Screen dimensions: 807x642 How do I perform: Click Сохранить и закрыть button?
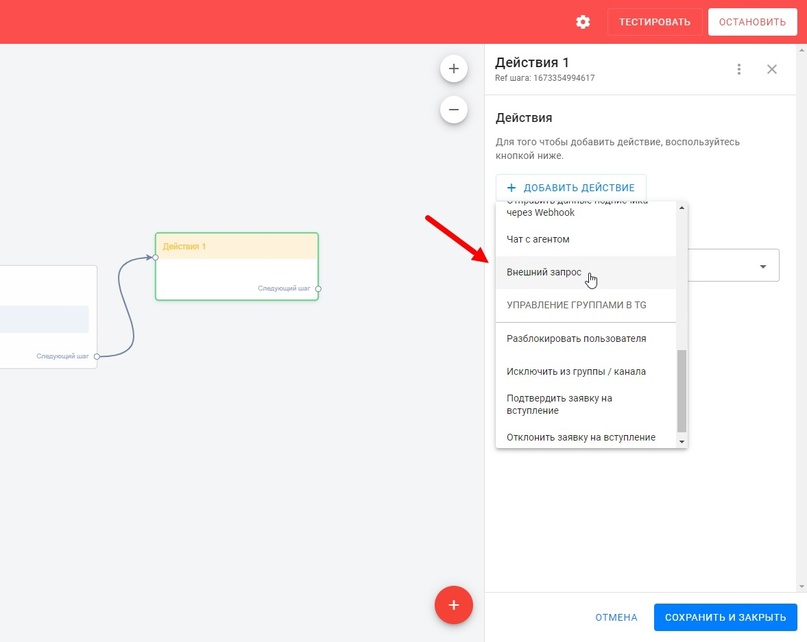click(x=726, y=617)
